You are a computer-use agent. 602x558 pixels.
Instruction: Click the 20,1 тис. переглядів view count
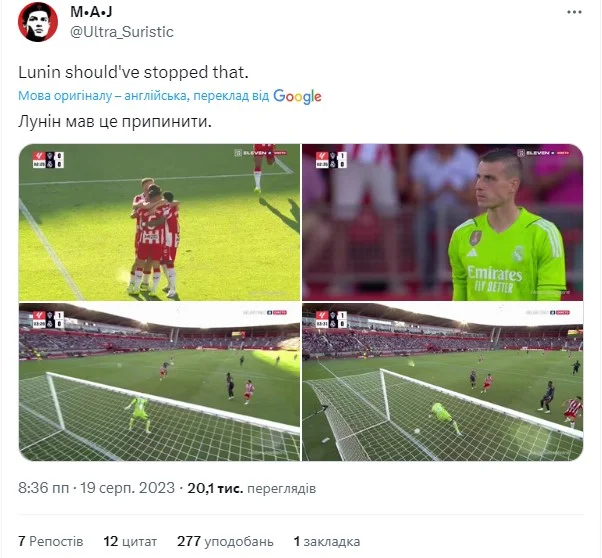[251, 488]
